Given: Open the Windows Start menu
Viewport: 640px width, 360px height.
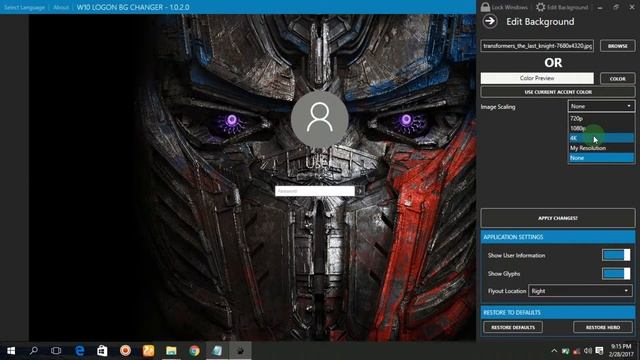Looking at the screenshot, I should click(x=11, y=351).
